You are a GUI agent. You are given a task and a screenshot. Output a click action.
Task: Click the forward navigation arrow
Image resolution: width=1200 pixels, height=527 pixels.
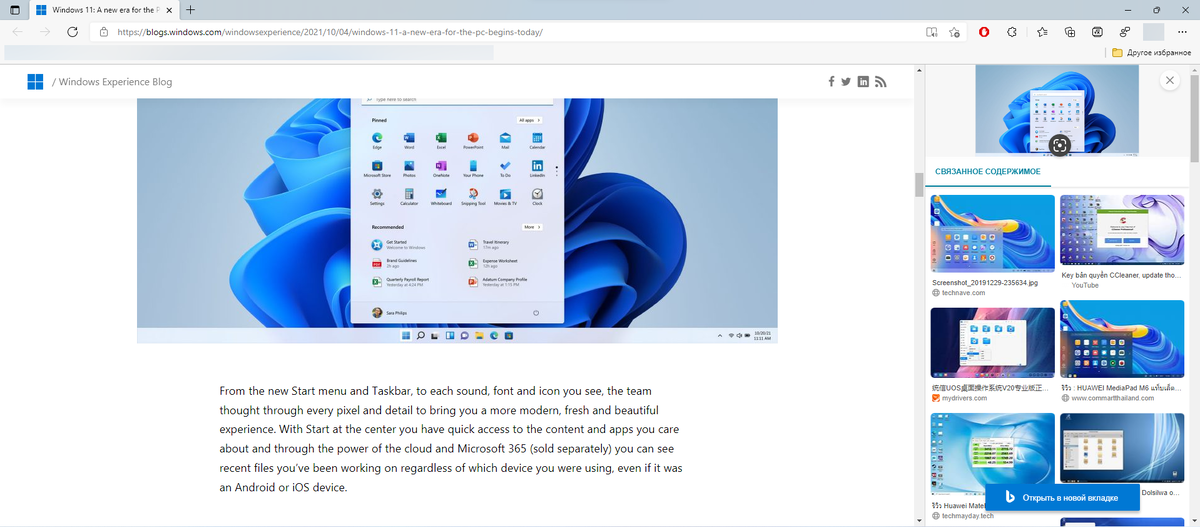tap(44, 32)
